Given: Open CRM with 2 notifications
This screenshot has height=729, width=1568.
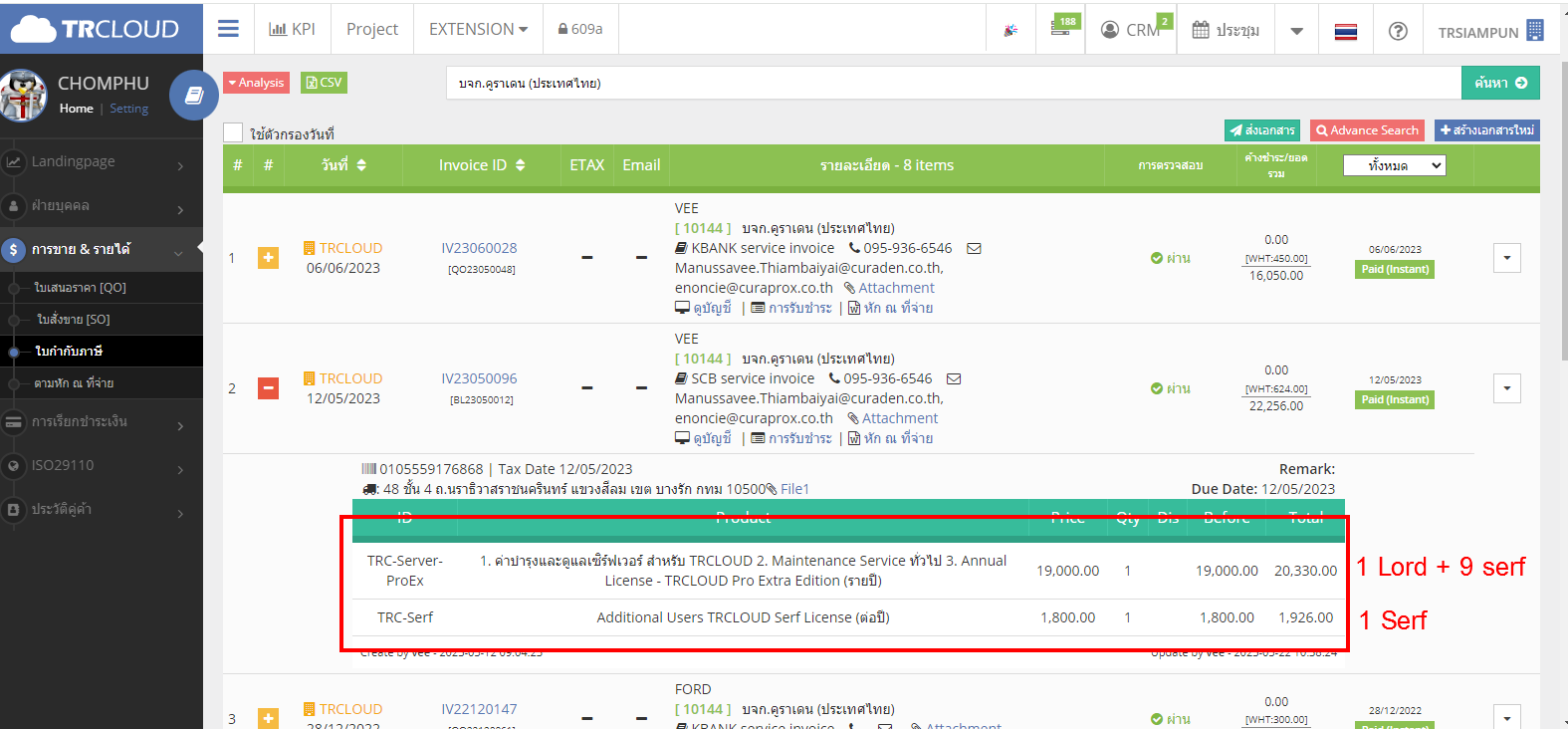Looking at the screenshot, I should (1135, 28).
